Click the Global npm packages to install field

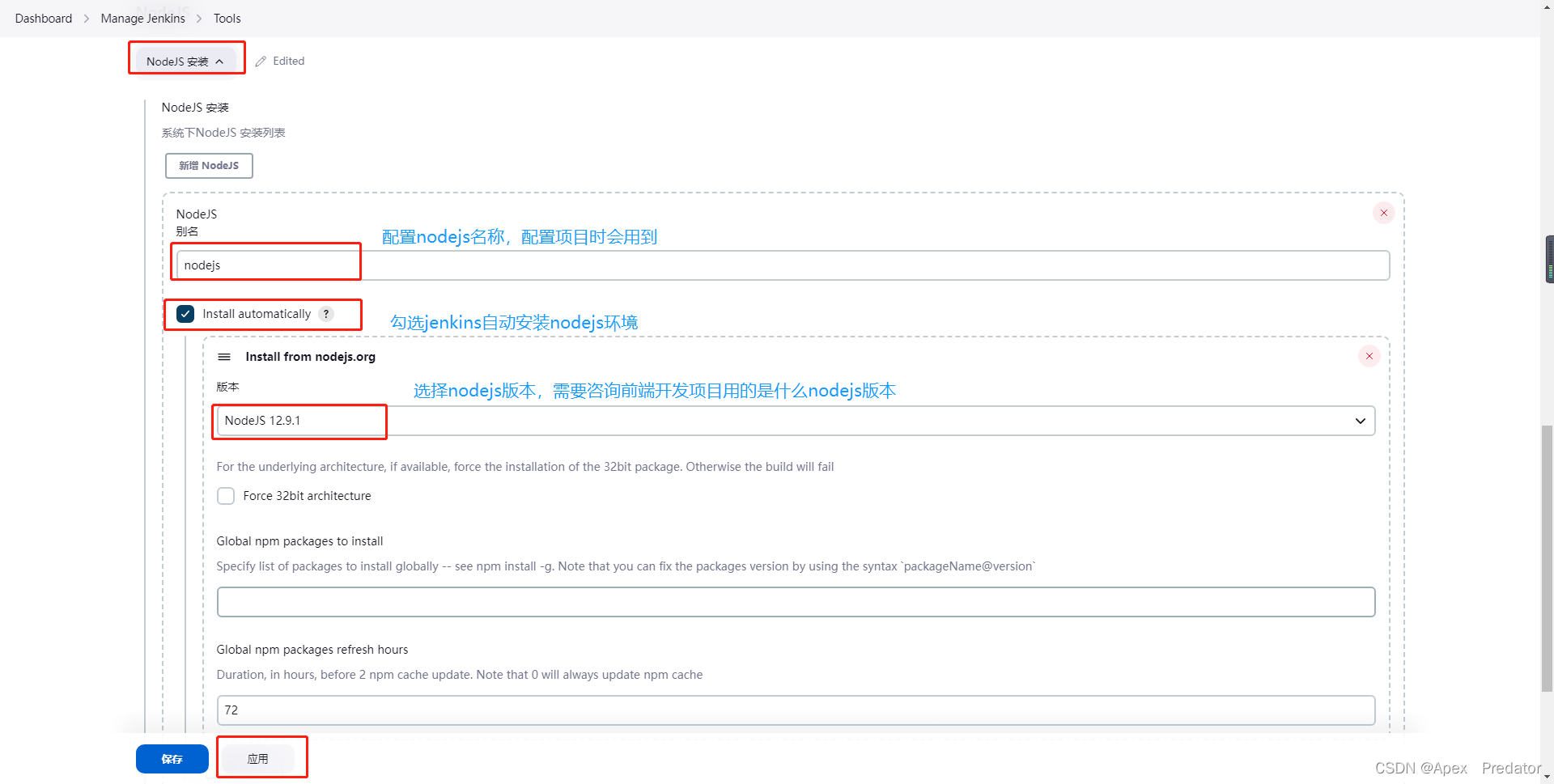pos(796,602)
